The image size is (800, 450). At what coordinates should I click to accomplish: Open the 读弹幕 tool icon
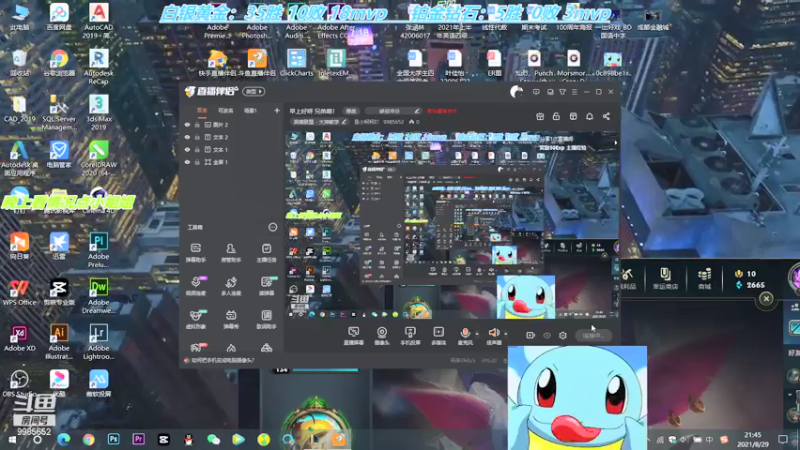266,285
